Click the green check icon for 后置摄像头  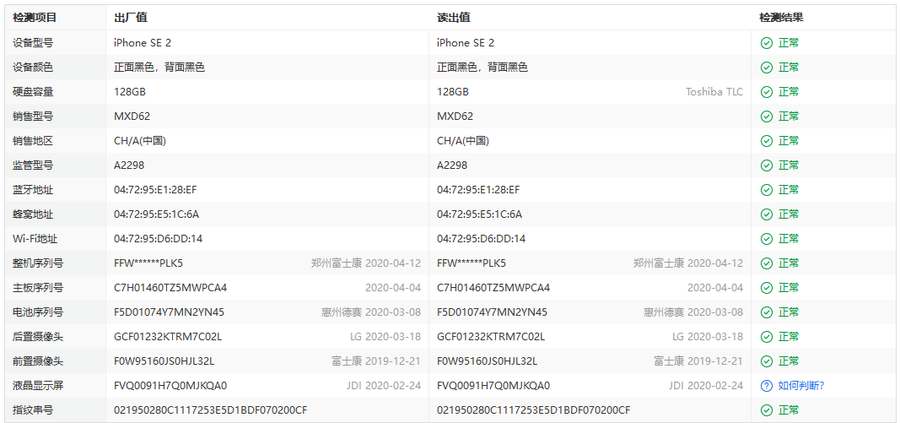click(x=766, y=336)
